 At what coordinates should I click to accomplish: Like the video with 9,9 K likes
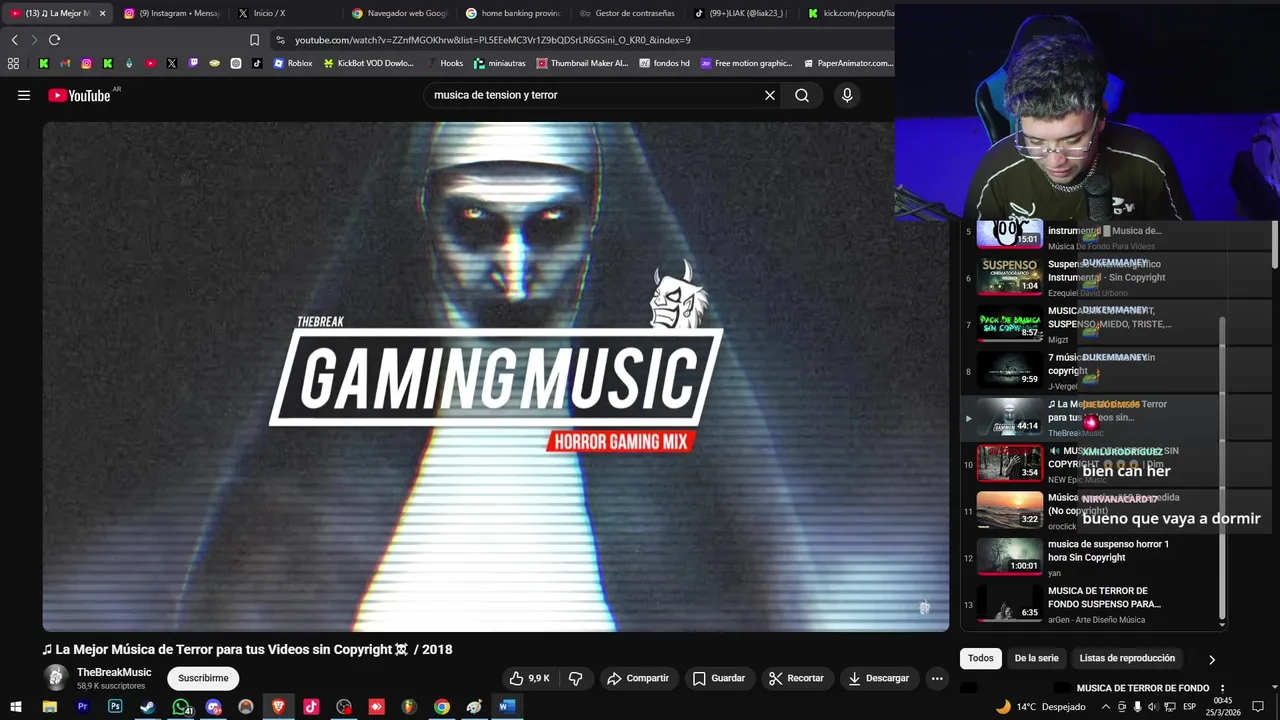530,678
